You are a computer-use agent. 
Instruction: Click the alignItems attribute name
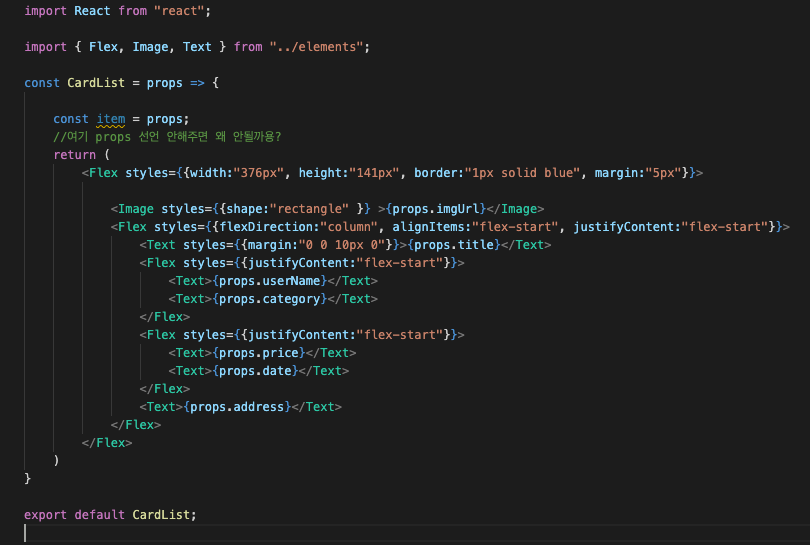click(428, 227)
